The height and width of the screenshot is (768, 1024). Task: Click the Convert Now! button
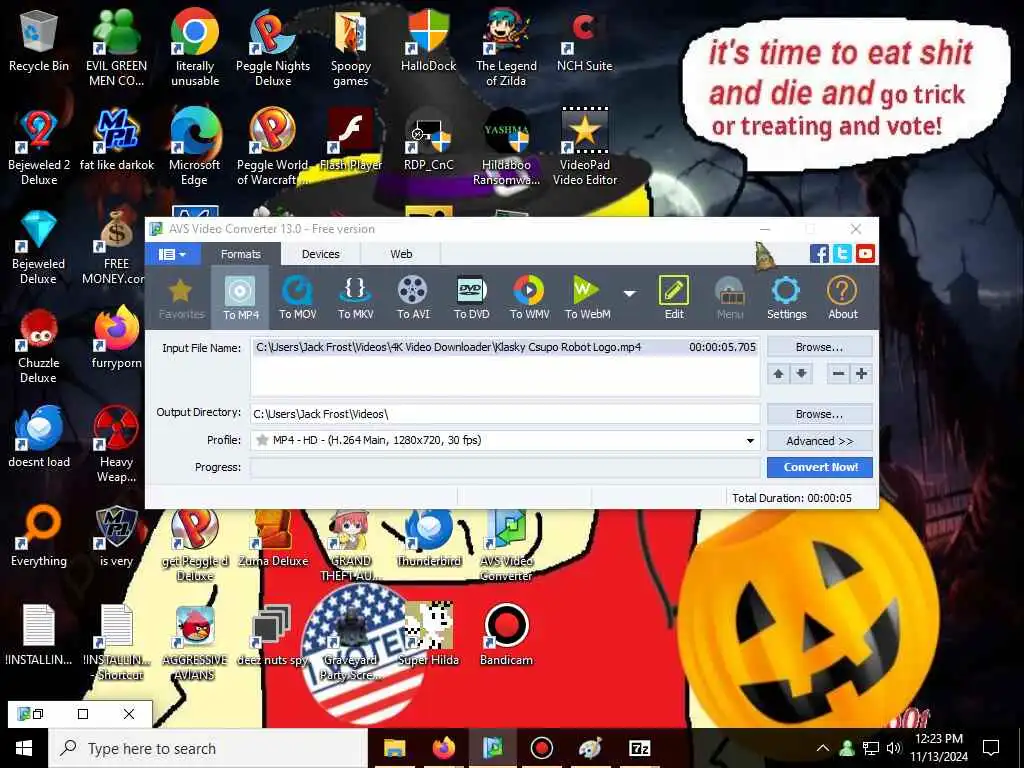820,467
